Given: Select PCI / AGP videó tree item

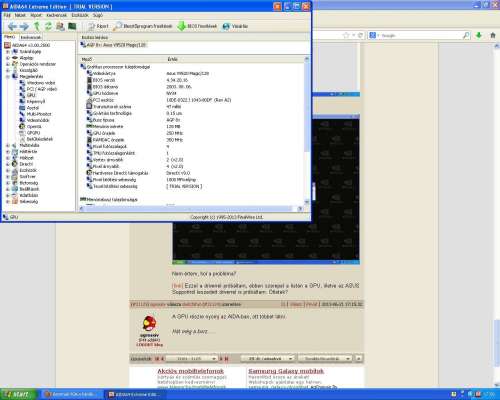Looking at the screenshot, I should coord(38,89).
